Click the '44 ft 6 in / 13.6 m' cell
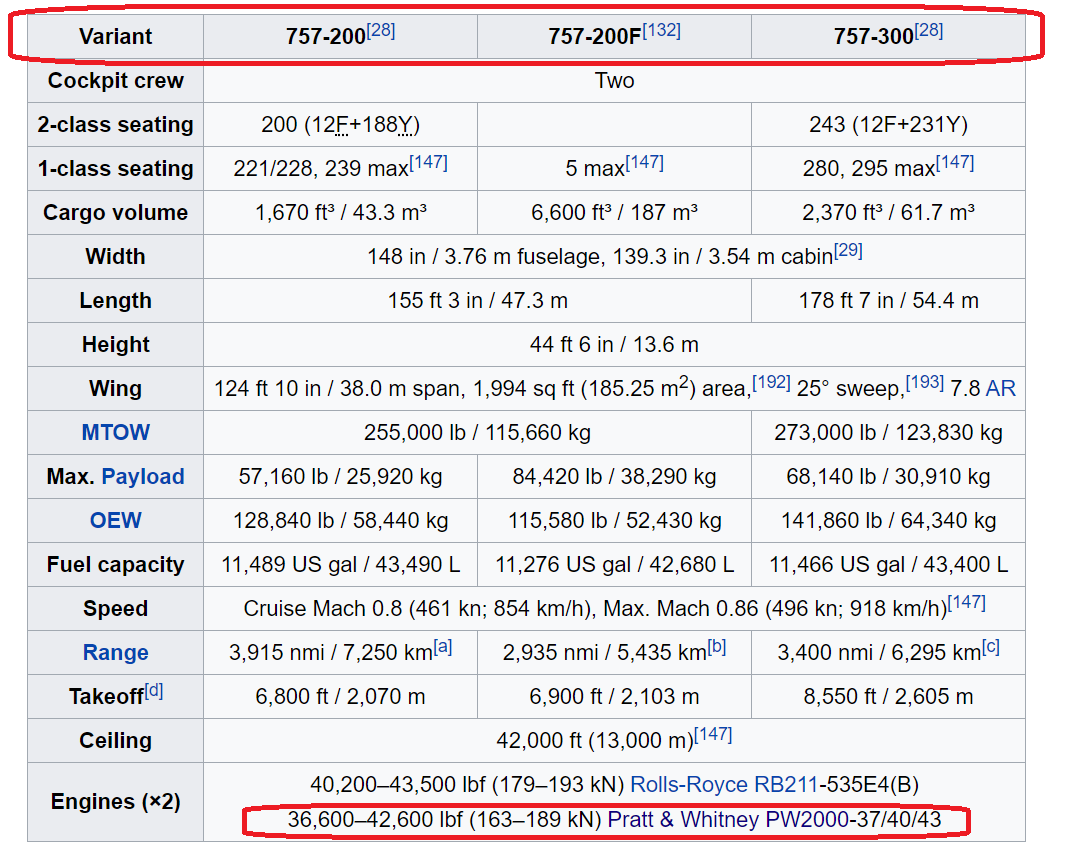 [614, 344]
